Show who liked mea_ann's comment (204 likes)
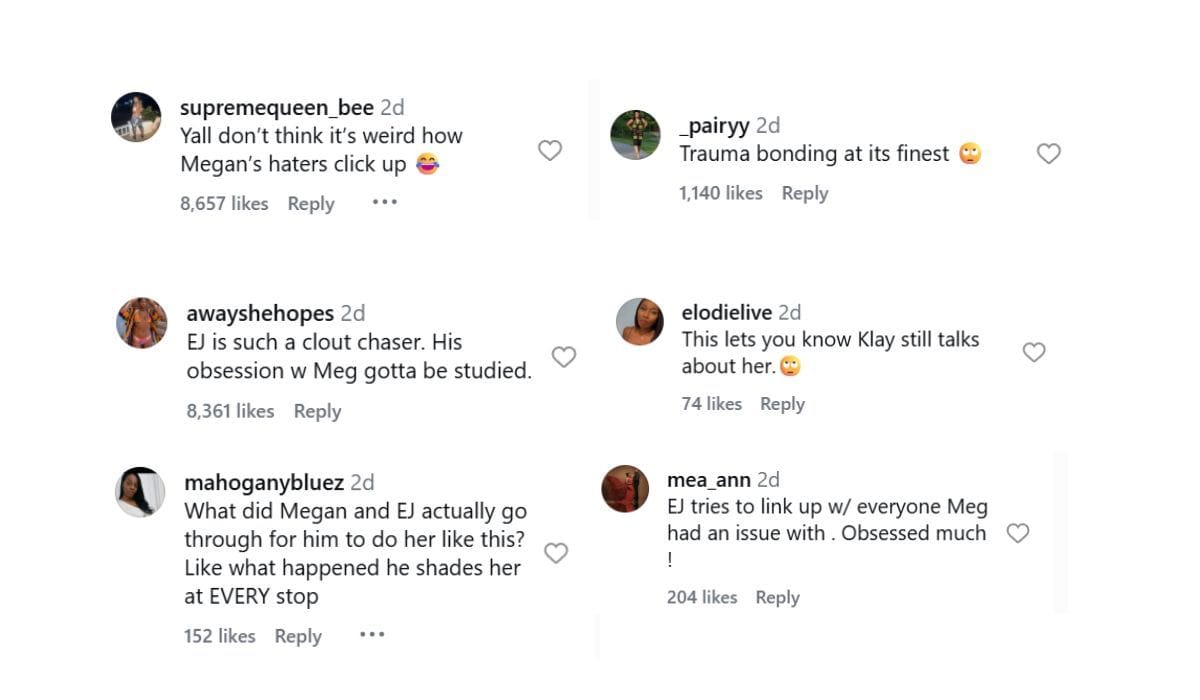The width and height of the screenshot is (1200, 700). coord(702,597)
